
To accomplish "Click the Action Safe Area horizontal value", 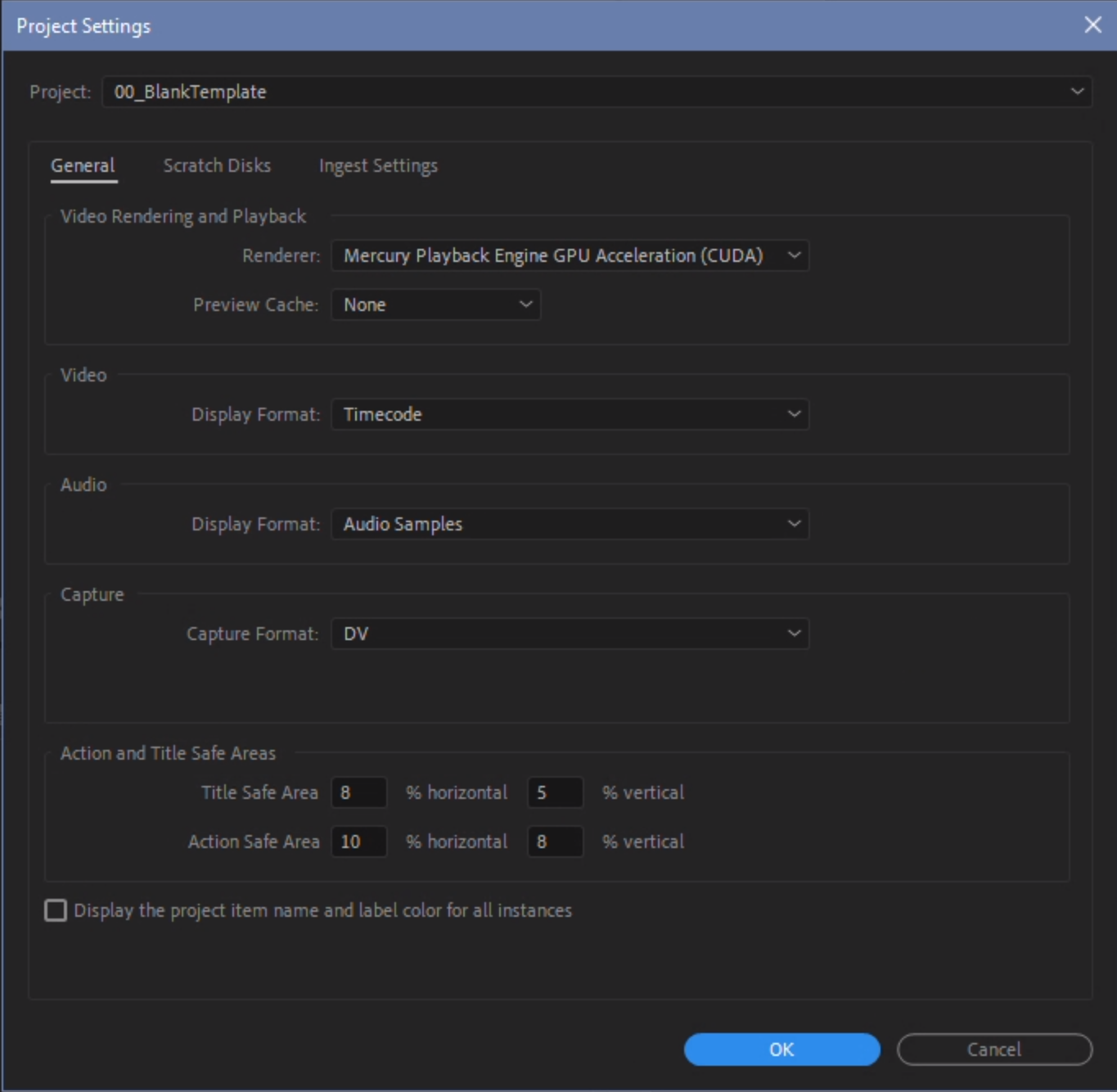I will 358,841.
